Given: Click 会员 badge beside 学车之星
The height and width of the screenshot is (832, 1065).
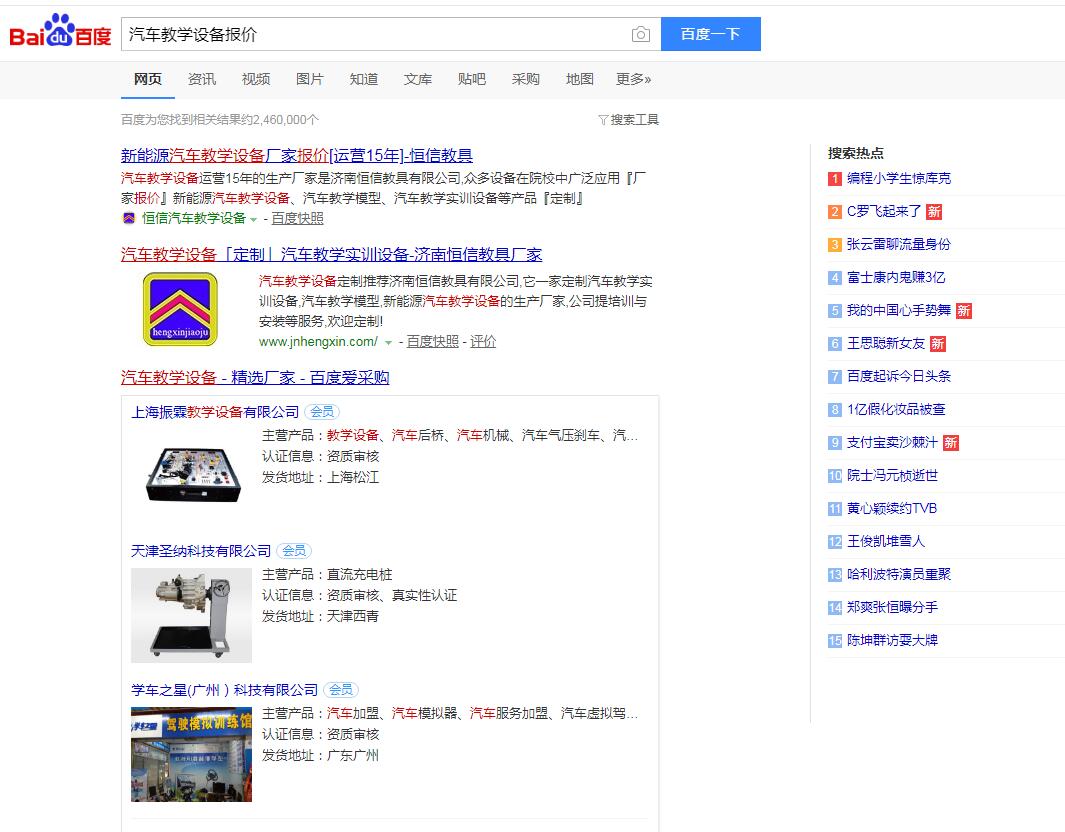Looking at the screenshot, I should [341, 690].
